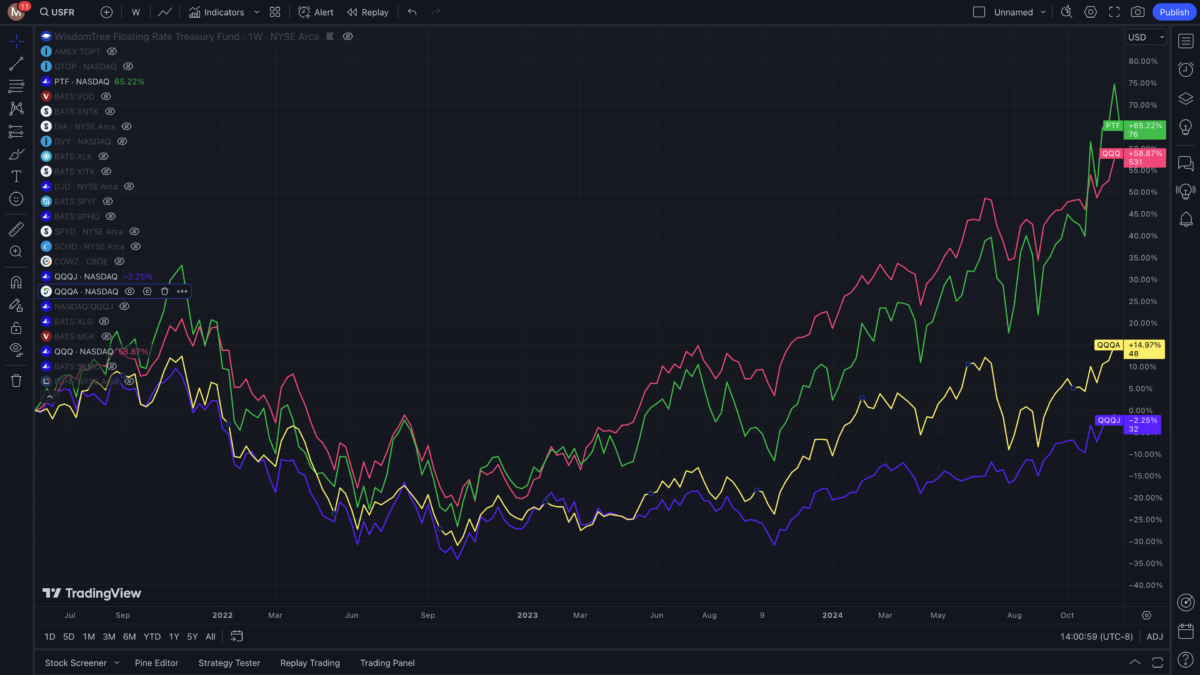Start bar Replay
The height and width of the screenshot is (675, 1200).
point(367,12)
